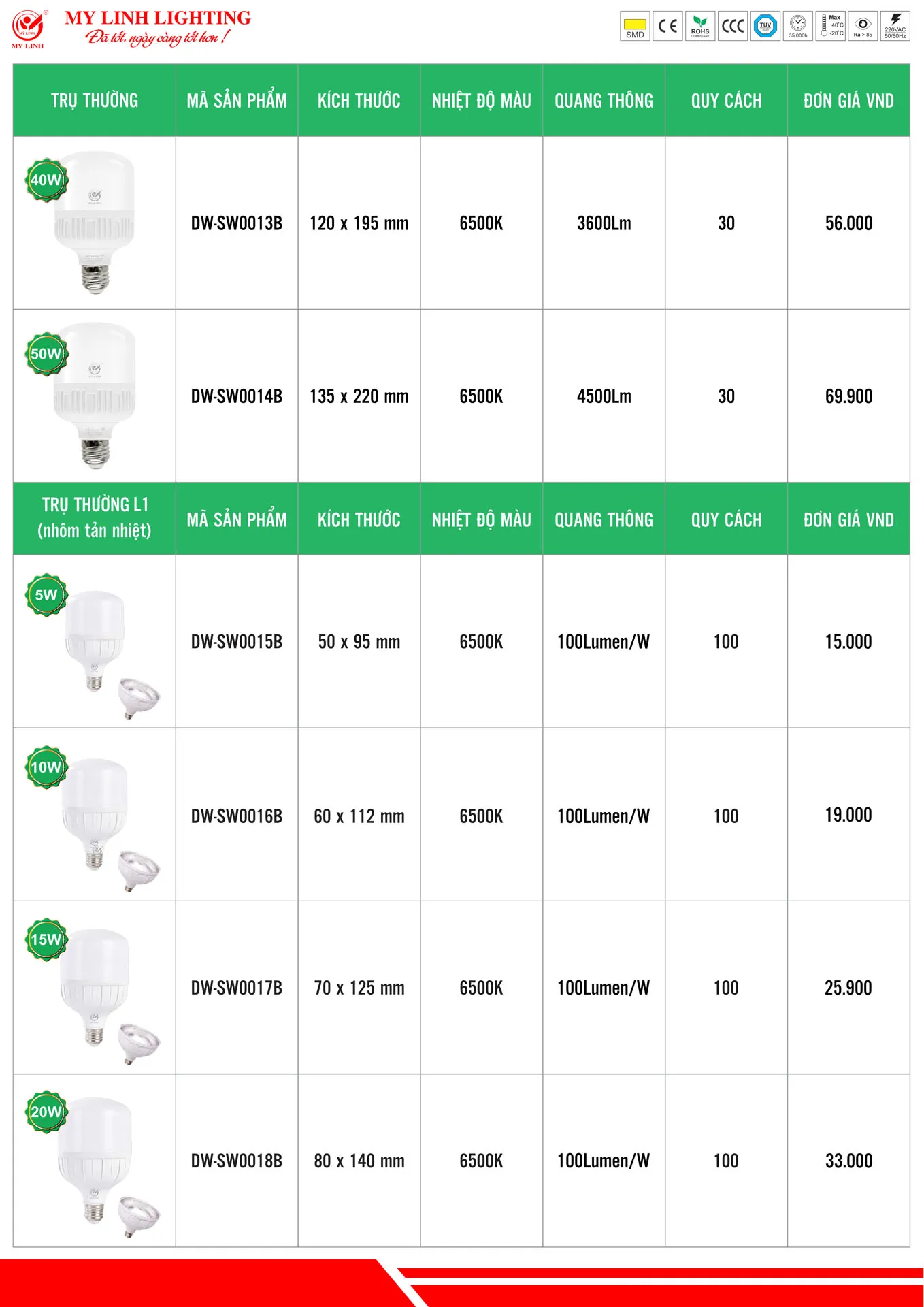Click the 5W green wattage badge

point(46,595)
